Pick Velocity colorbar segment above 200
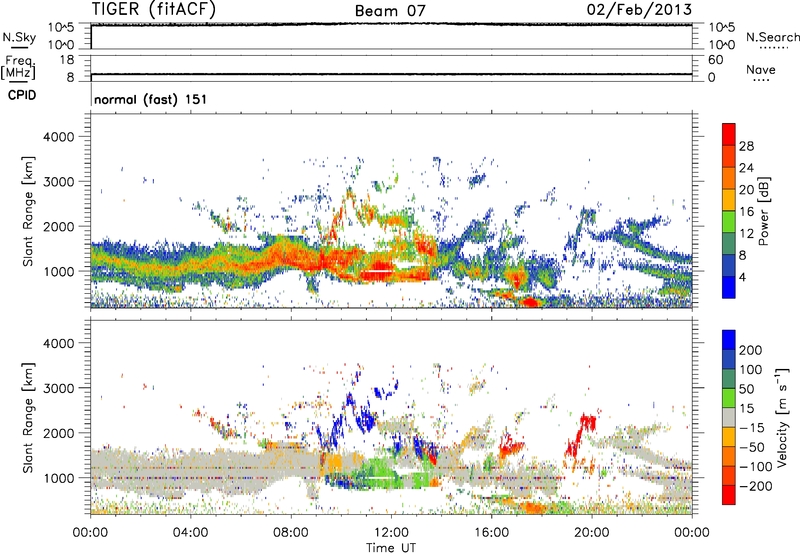Screen dimensions: 800x554 [729, 340]
